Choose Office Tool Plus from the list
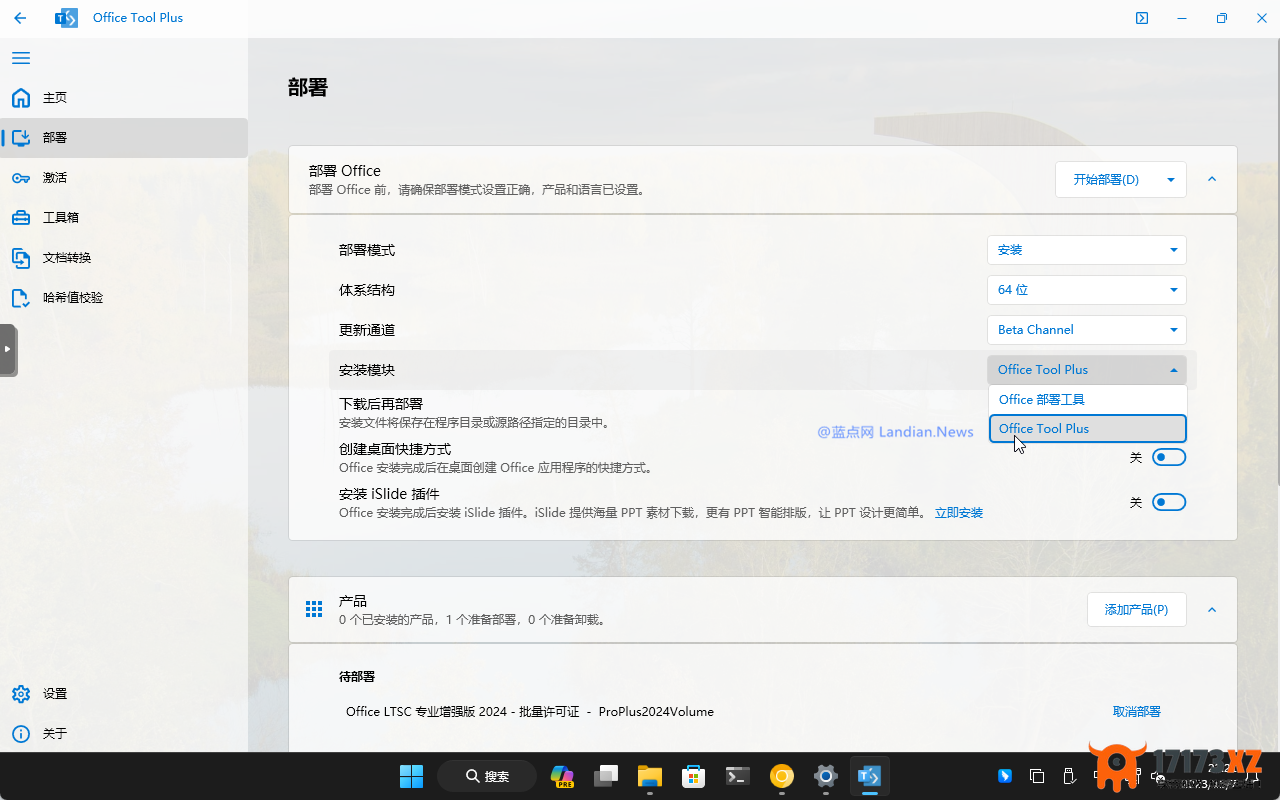The image size is (1280, 800). tap(1088, 429)
